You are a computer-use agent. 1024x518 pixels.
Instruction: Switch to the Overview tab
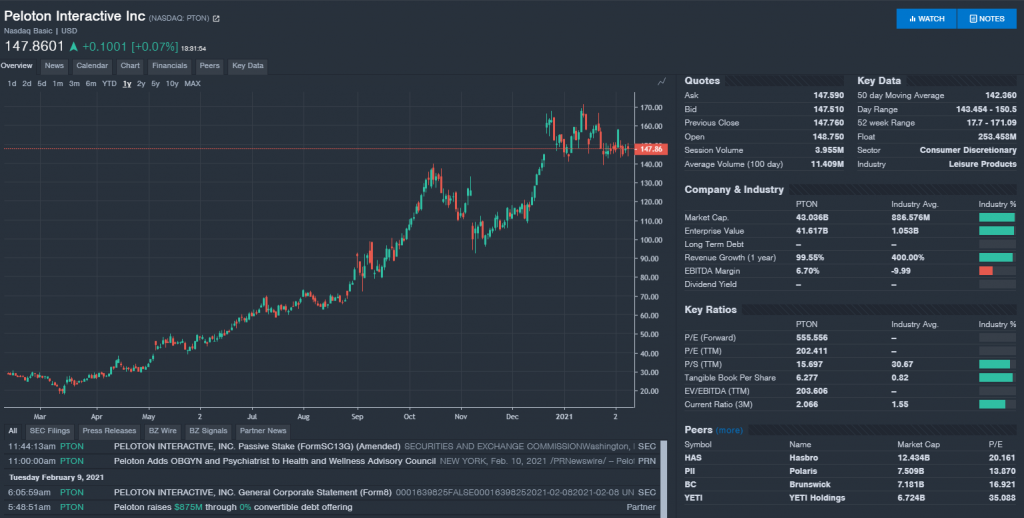coord(16,66)
